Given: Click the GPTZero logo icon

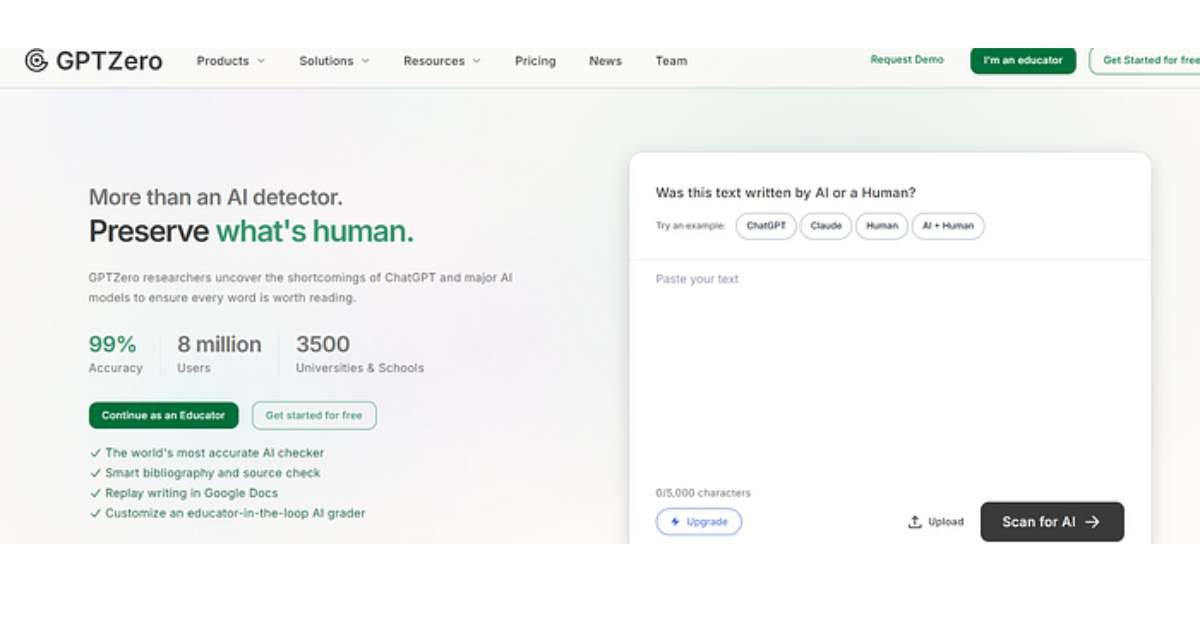Looking at the screenshot, I should click(37, 61).
